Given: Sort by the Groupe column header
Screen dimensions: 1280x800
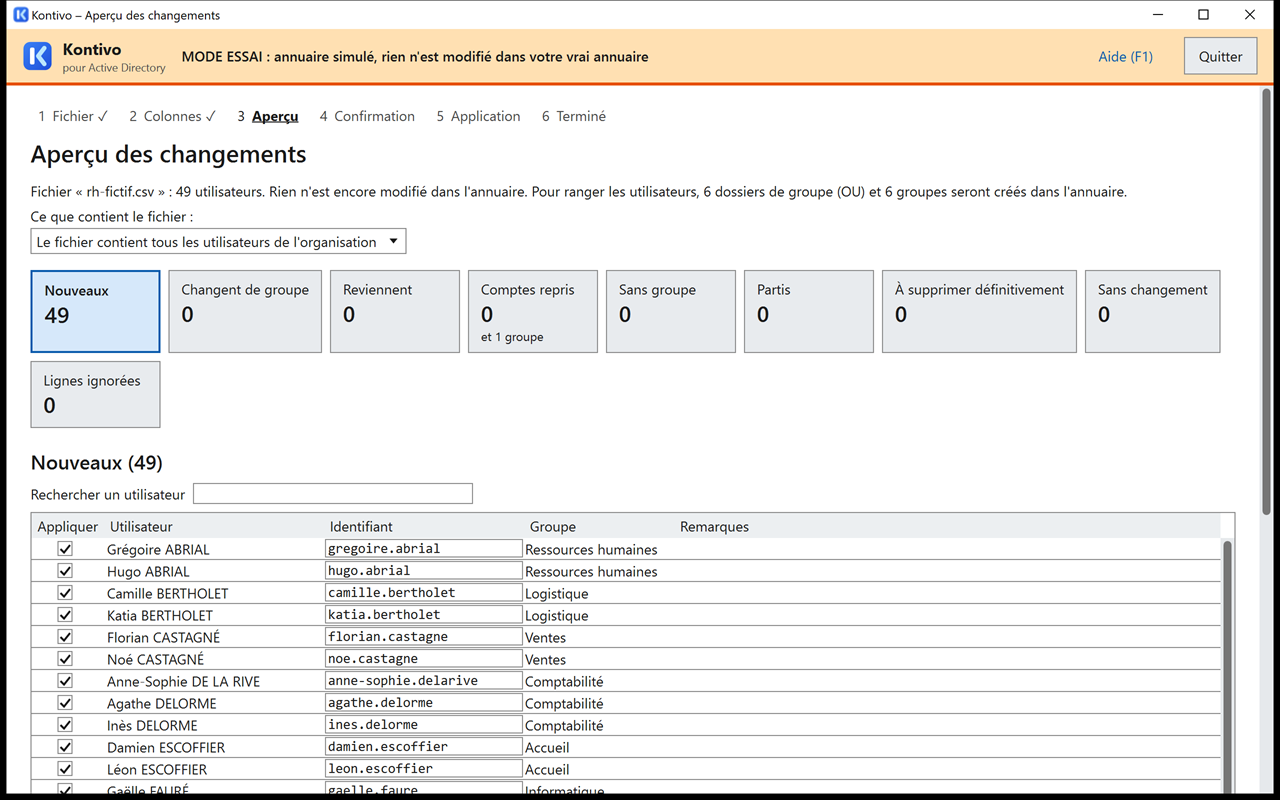Looking at the screenshot, I should [553, 527].
